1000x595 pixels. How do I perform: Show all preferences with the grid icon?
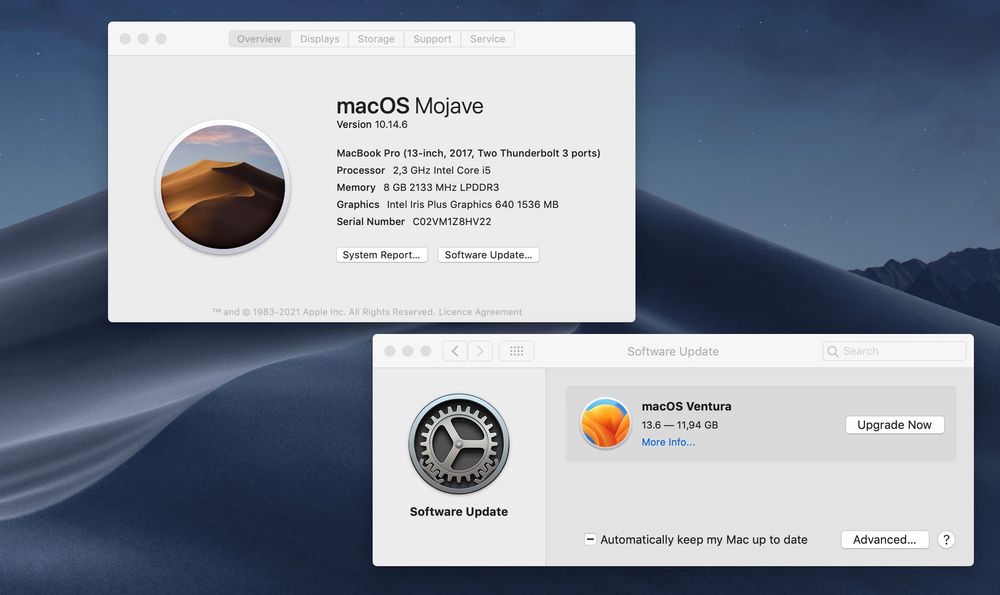(x=517, y=351)
